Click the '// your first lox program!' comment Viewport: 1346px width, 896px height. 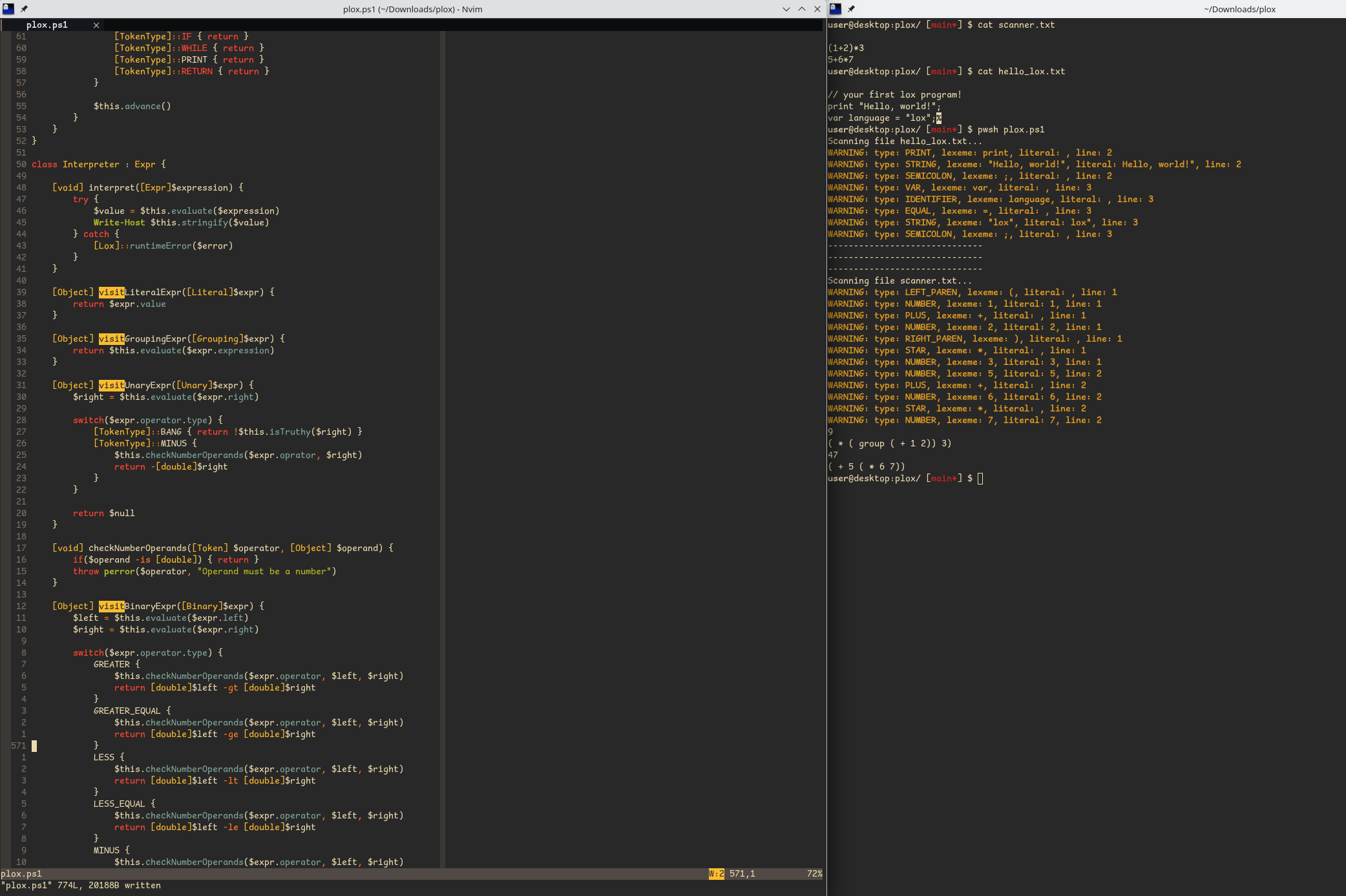895,95
